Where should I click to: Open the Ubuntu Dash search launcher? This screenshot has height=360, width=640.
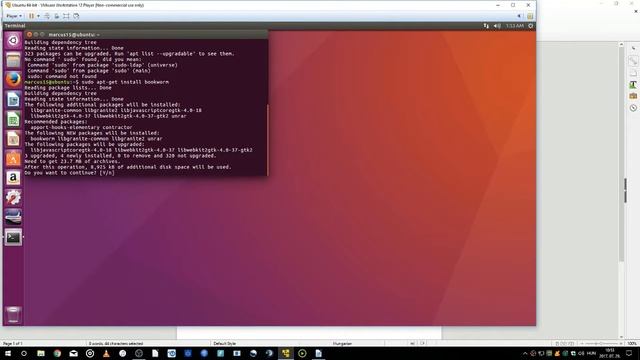tap(13, 40)
